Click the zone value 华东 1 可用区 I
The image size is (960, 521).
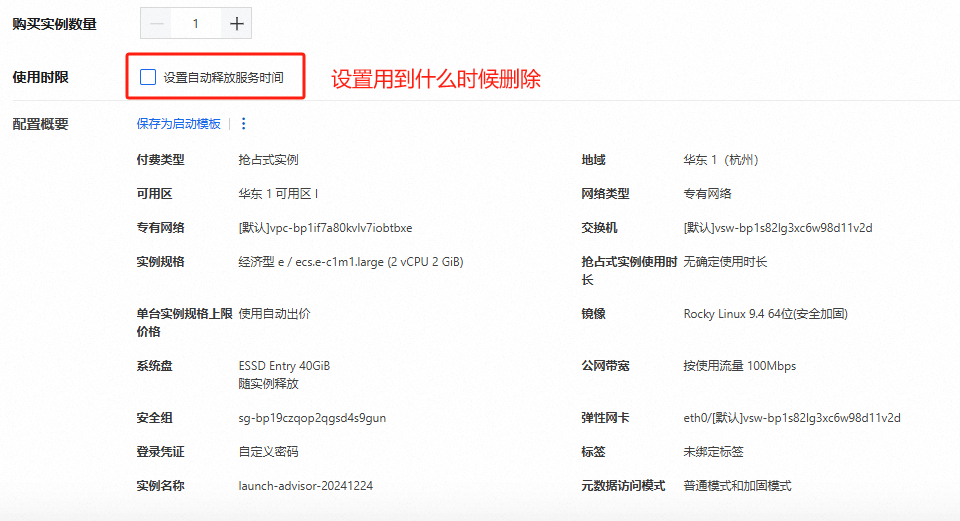click(x=278, y=194)
